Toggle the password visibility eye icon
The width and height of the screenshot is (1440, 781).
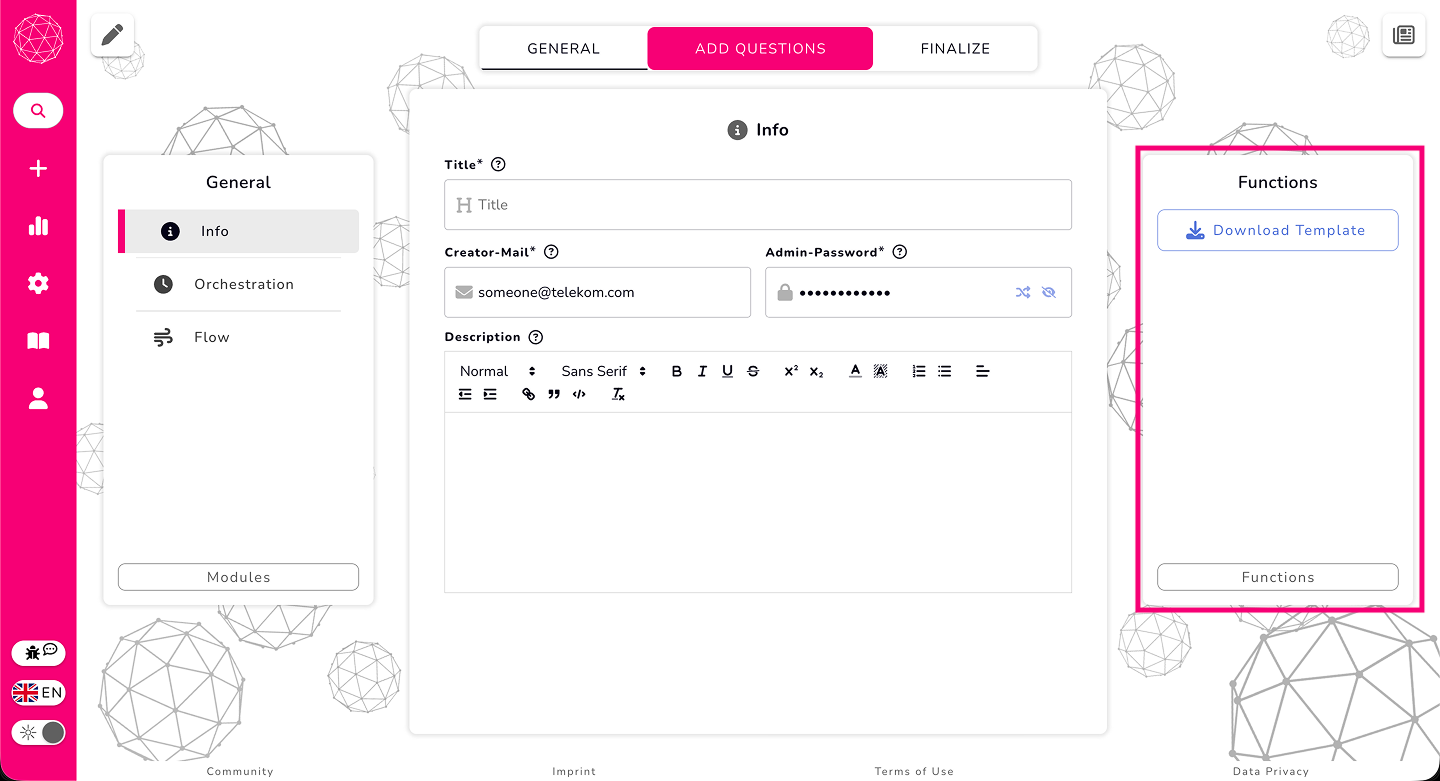tap(1050, 292)
